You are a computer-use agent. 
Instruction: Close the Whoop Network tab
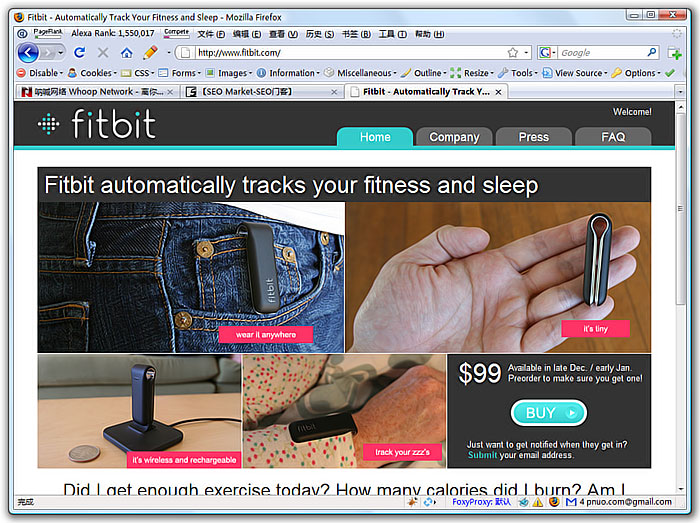click(x=170, y=92)
